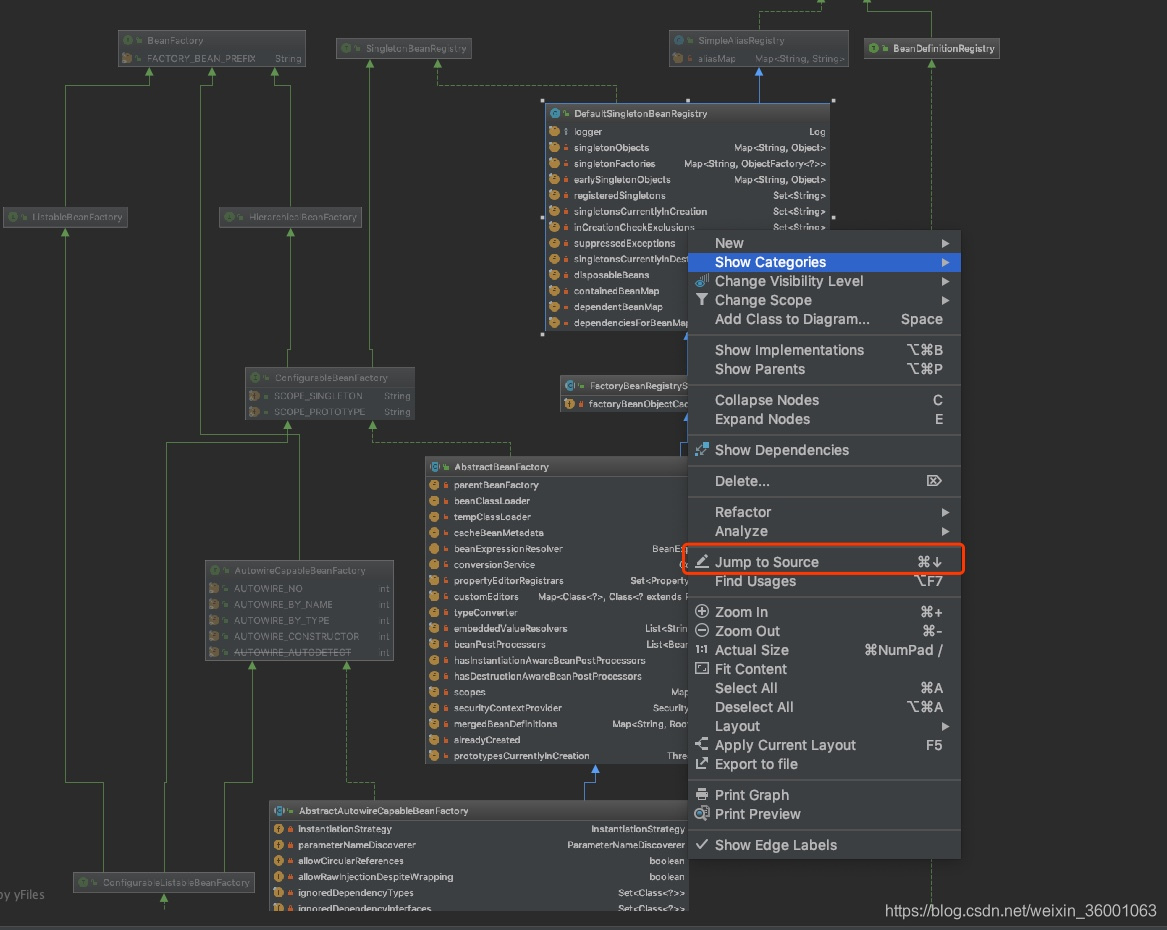Choose Deselect All
1167x930 pixels.
(824, 707)
